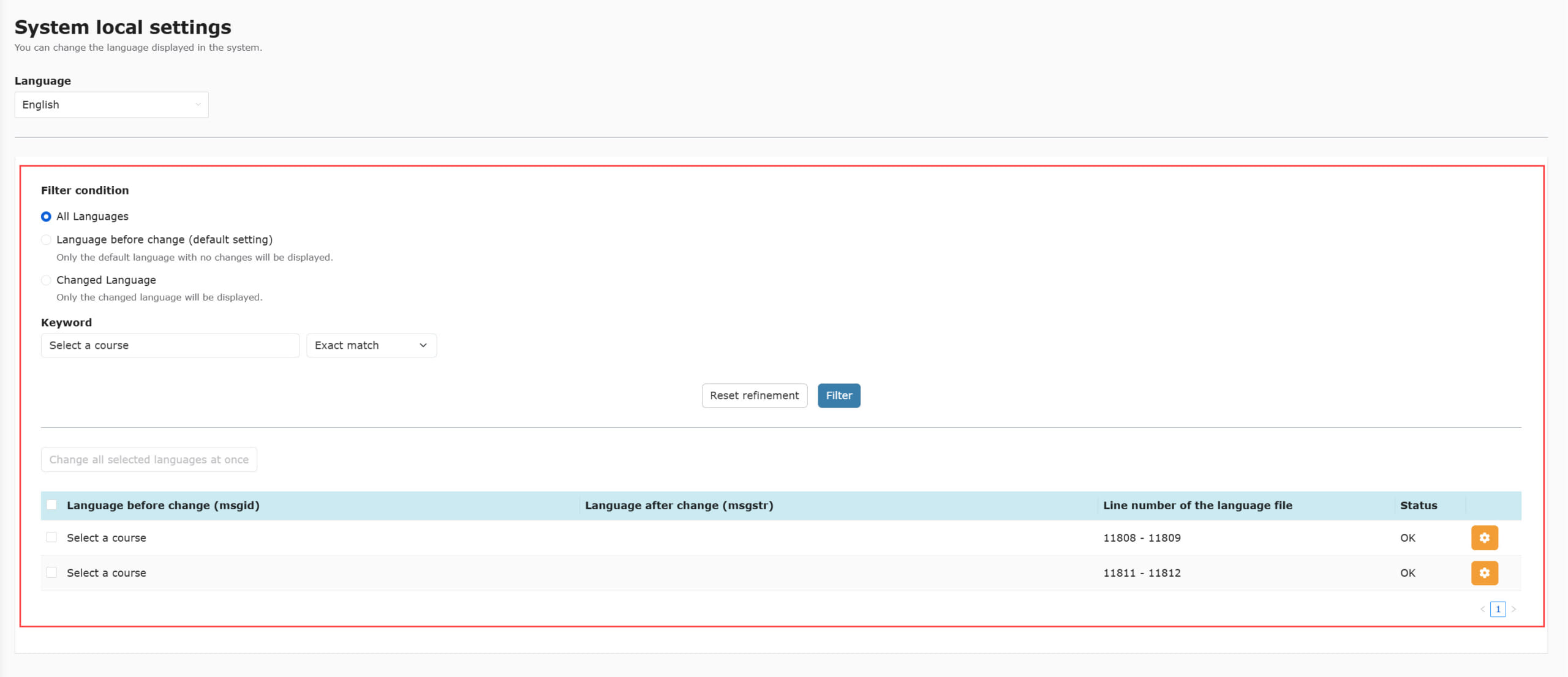The image size is (1568, 677).
Task: Click Language before change (msgid) column header
Action: click(163, 506)
